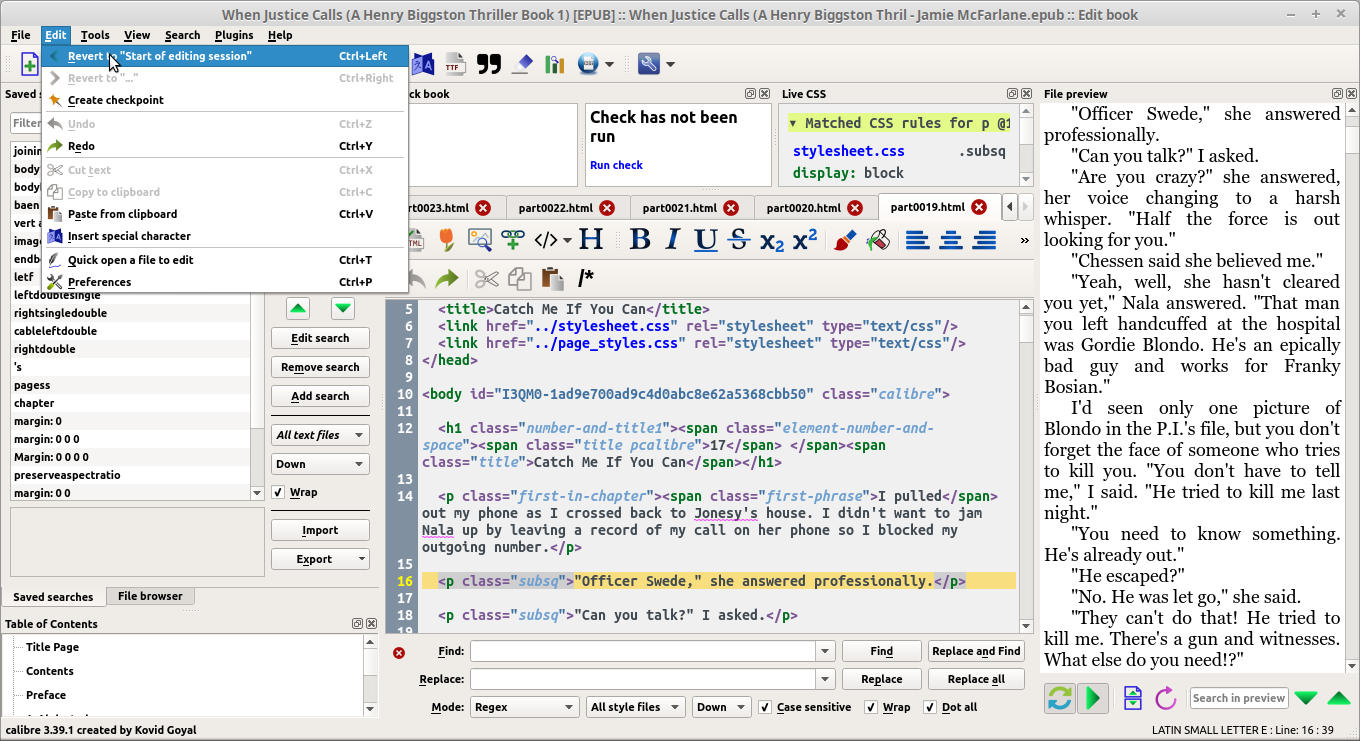Image resolution: width=1360 pixels, height=741 pixels.
Task: Click the Import button
Action: (x=320, y=530)
